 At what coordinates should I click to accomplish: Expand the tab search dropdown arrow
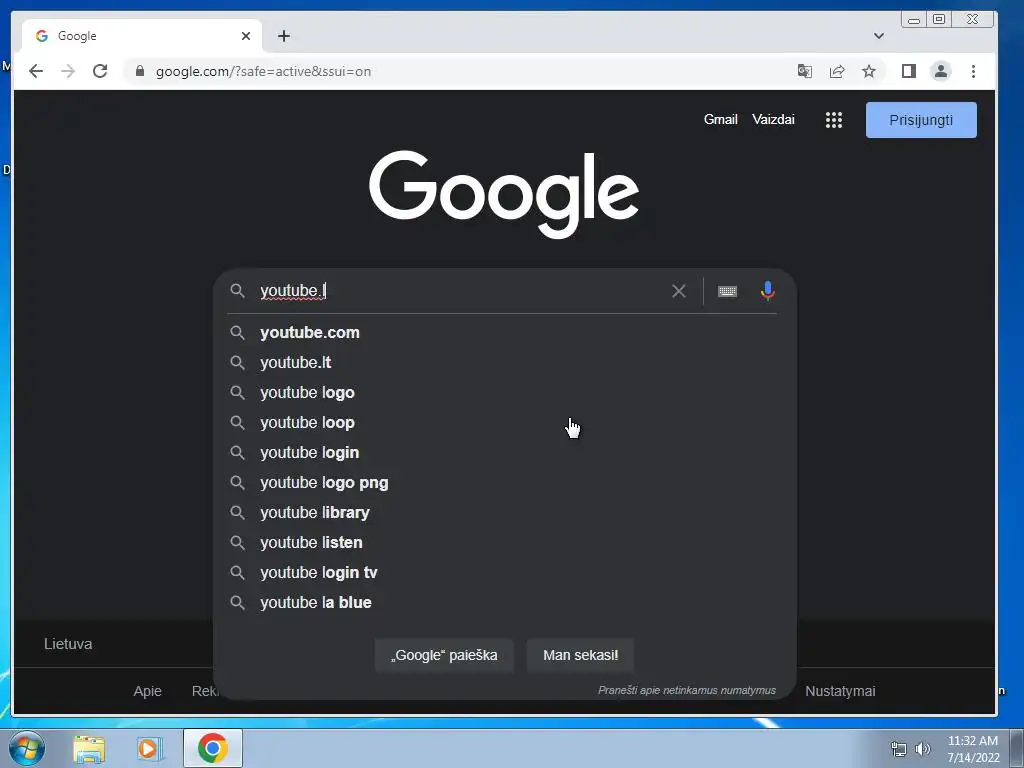pos(878,36)
